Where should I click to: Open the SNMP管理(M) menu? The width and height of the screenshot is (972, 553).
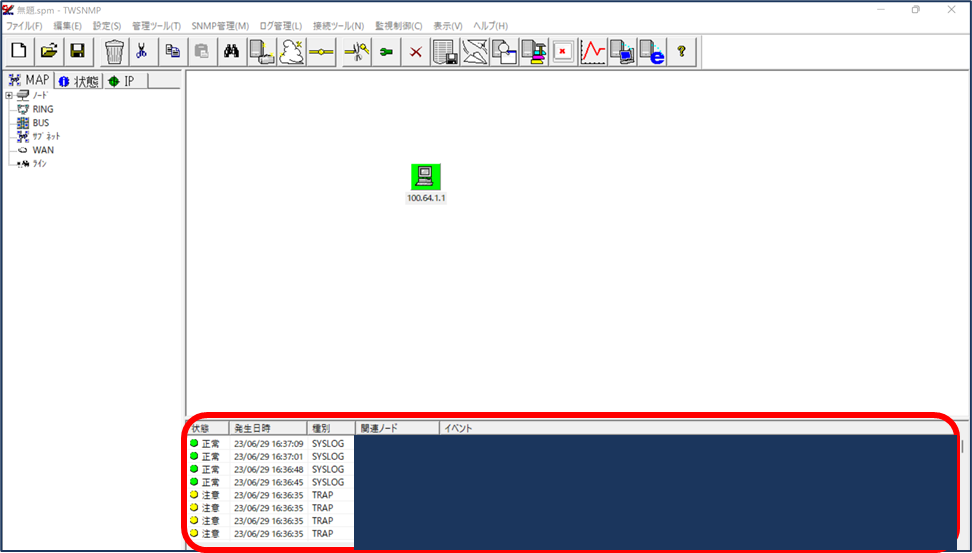[220, 26]
